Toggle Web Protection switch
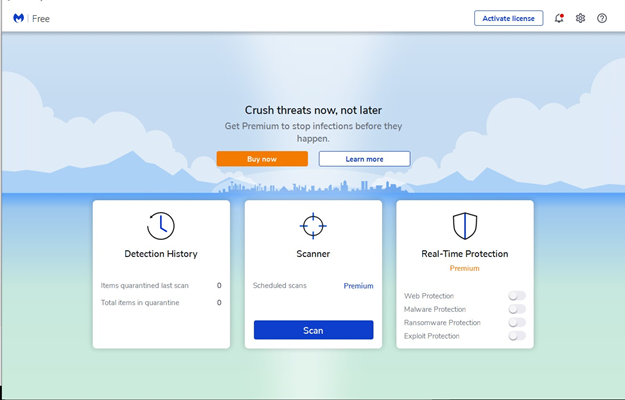 click(517, 296)
